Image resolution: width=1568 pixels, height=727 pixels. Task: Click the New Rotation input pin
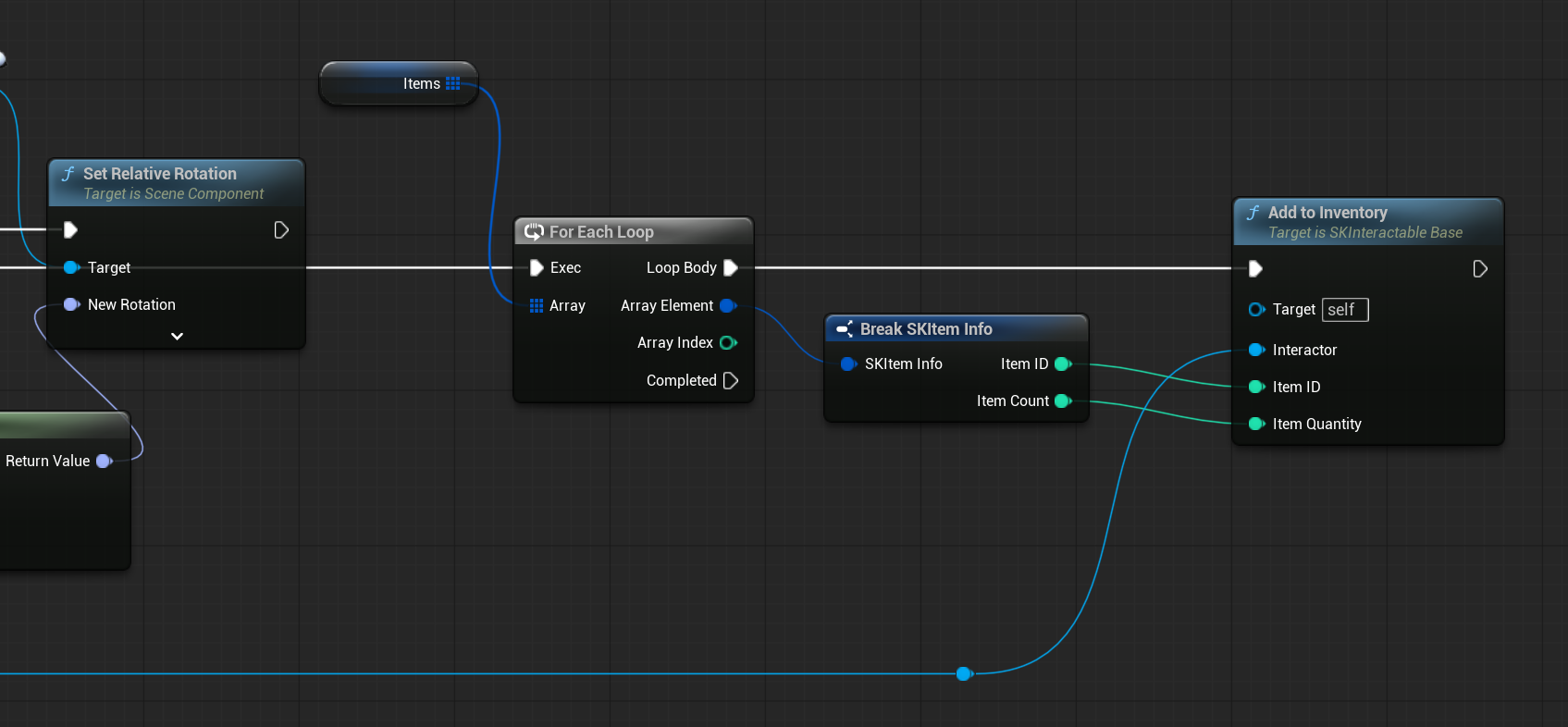(x=72, y=304)
